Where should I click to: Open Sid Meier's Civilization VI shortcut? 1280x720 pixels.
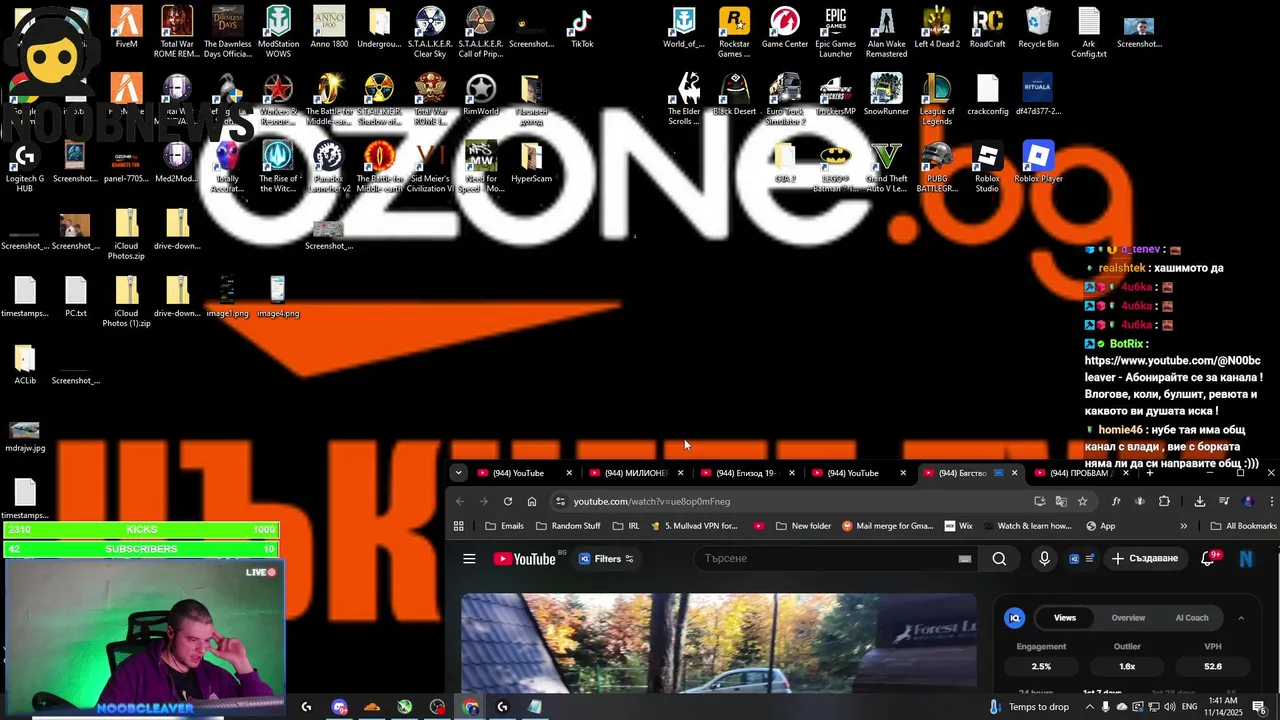tap(430, 166)
